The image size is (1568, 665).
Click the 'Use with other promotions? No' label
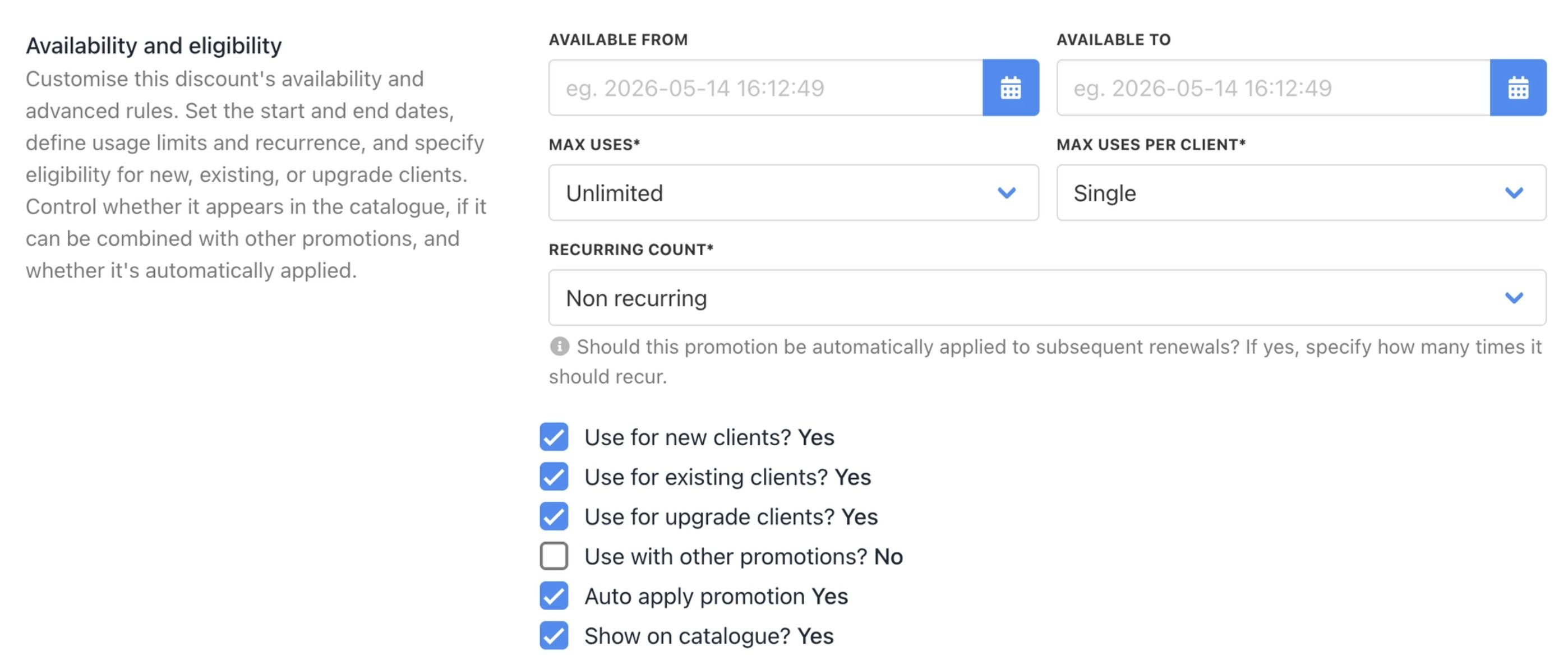(744, 557)
